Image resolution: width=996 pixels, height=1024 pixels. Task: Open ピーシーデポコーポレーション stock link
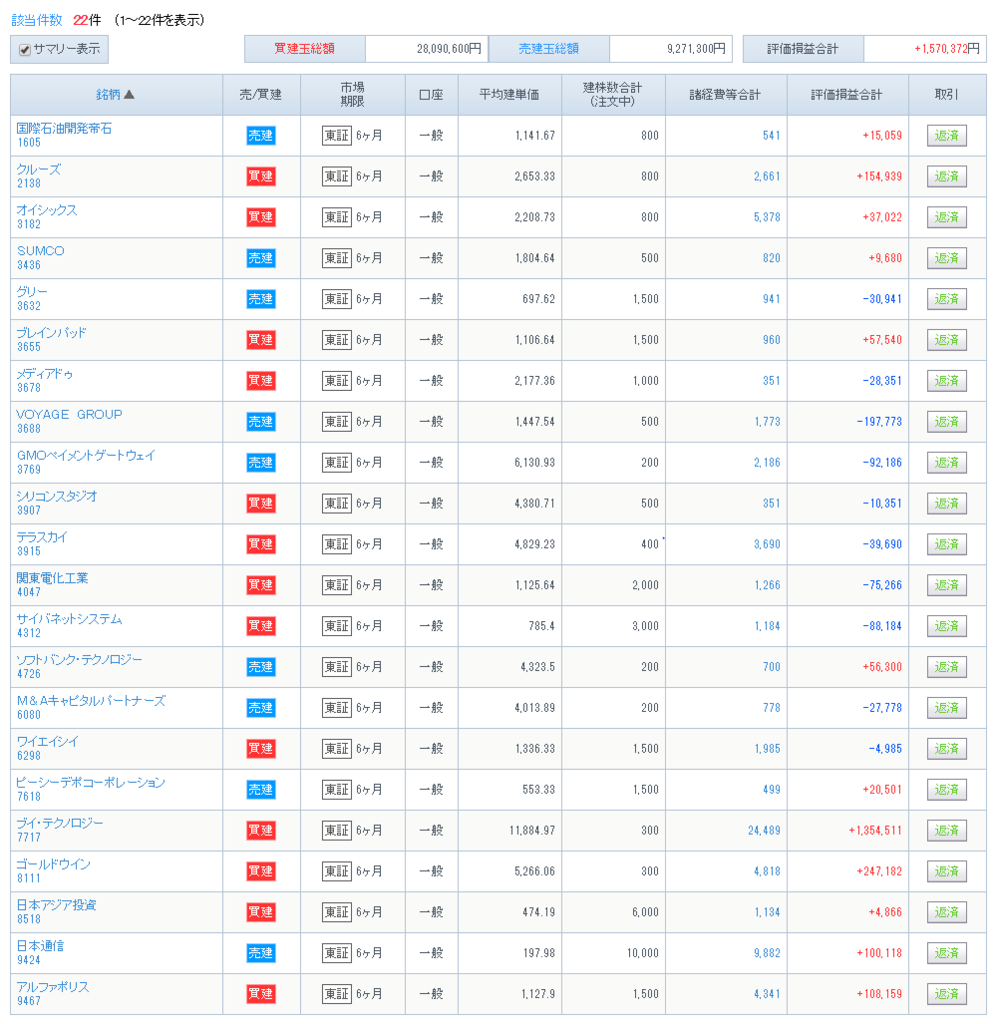tap(91, 783)
